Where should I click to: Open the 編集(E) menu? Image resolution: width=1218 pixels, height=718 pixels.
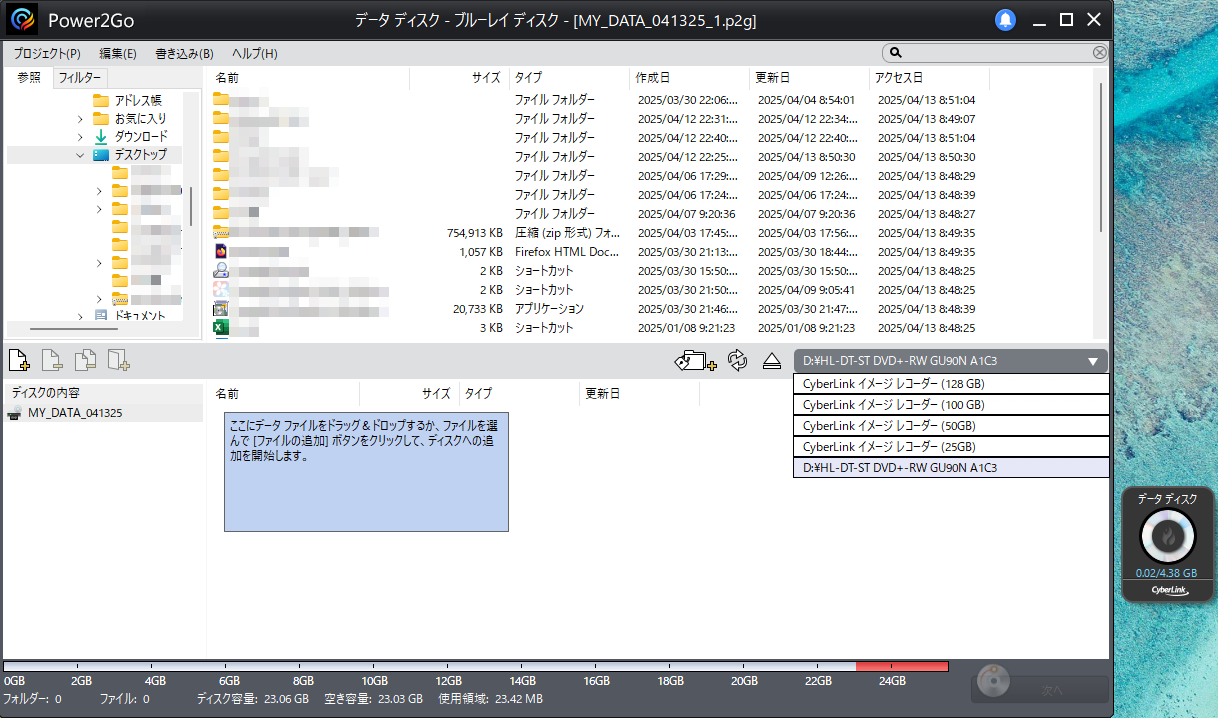pyautogui.click(x=118, y=53)
